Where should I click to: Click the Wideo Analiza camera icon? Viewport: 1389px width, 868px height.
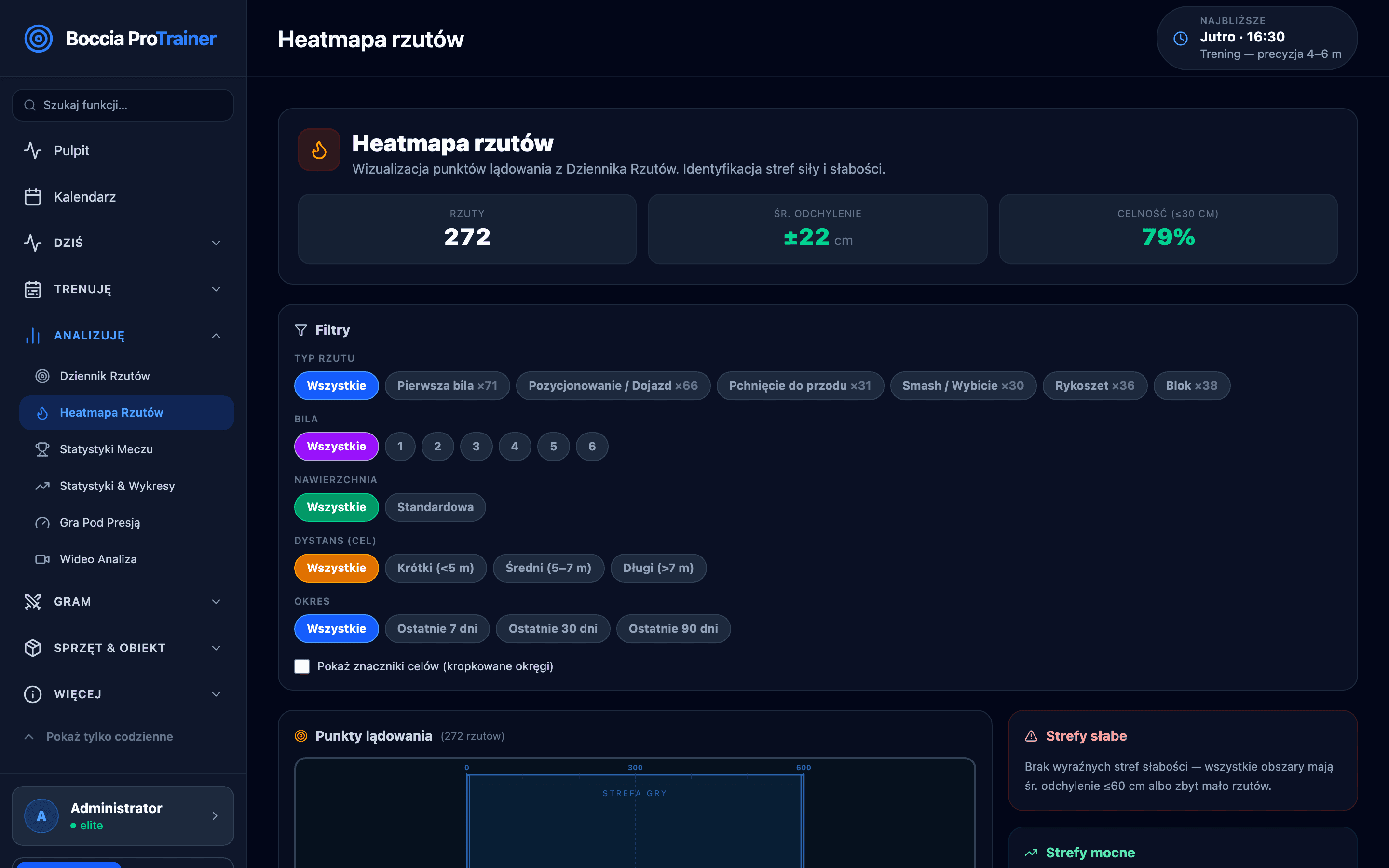point(42,559)
